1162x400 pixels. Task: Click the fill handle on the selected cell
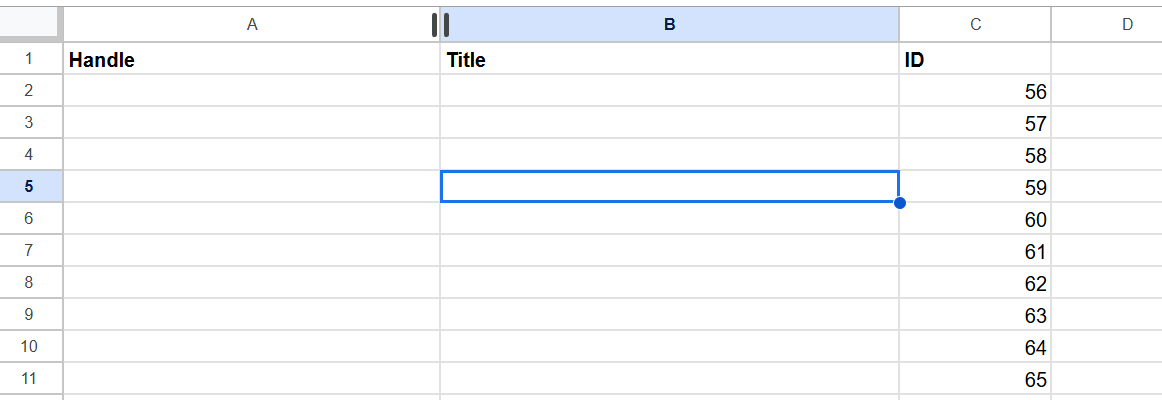899,203
